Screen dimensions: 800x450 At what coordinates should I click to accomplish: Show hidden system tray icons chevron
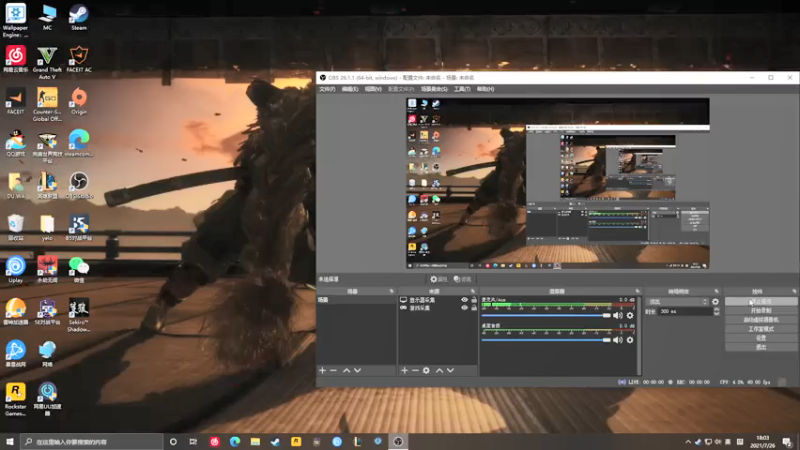(687, 442)
